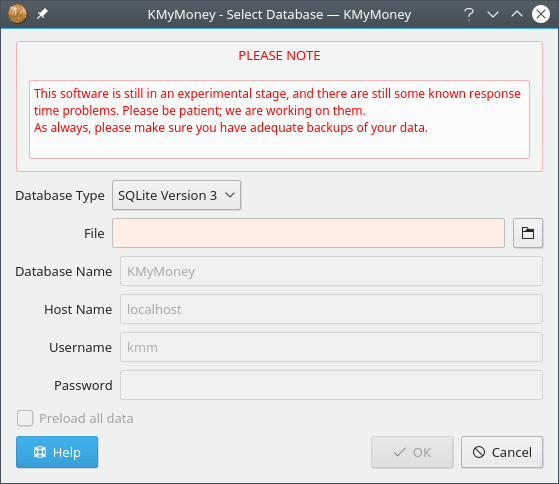559x484 pixels.
Task: Click the Cancel button text
Action: pyautogui.click(x=512, y=452)
